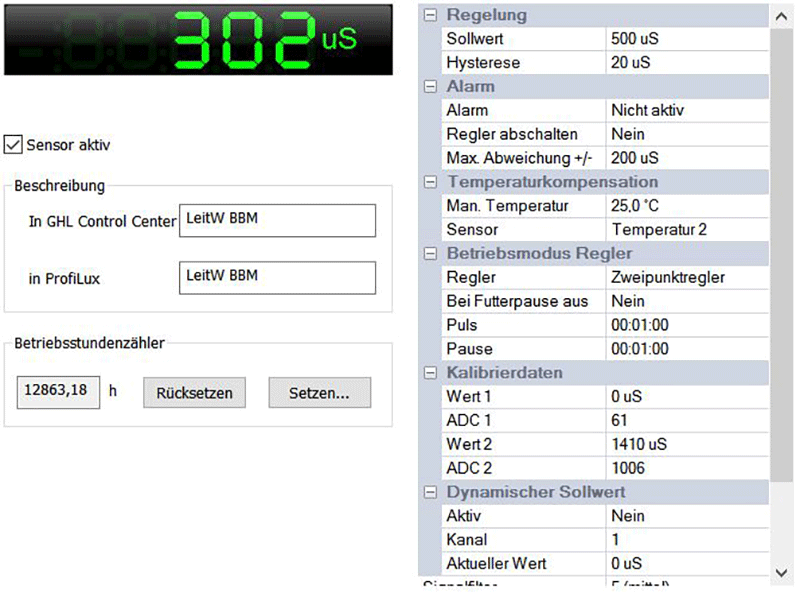Viewport: 800px width, 593px height.
Task: Collapse the Regelung section
Action: coord(431,15)
